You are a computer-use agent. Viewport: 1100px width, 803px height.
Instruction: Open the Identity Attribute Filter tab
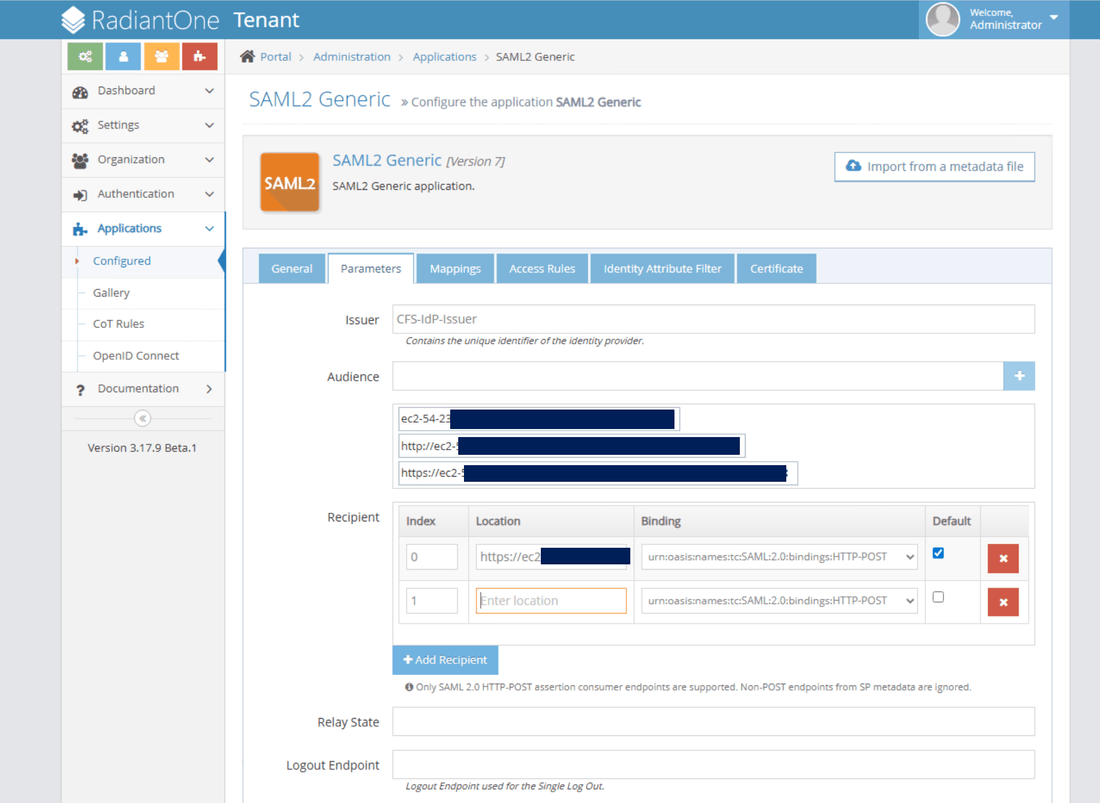pyautogui.click(x=662, y=269)
